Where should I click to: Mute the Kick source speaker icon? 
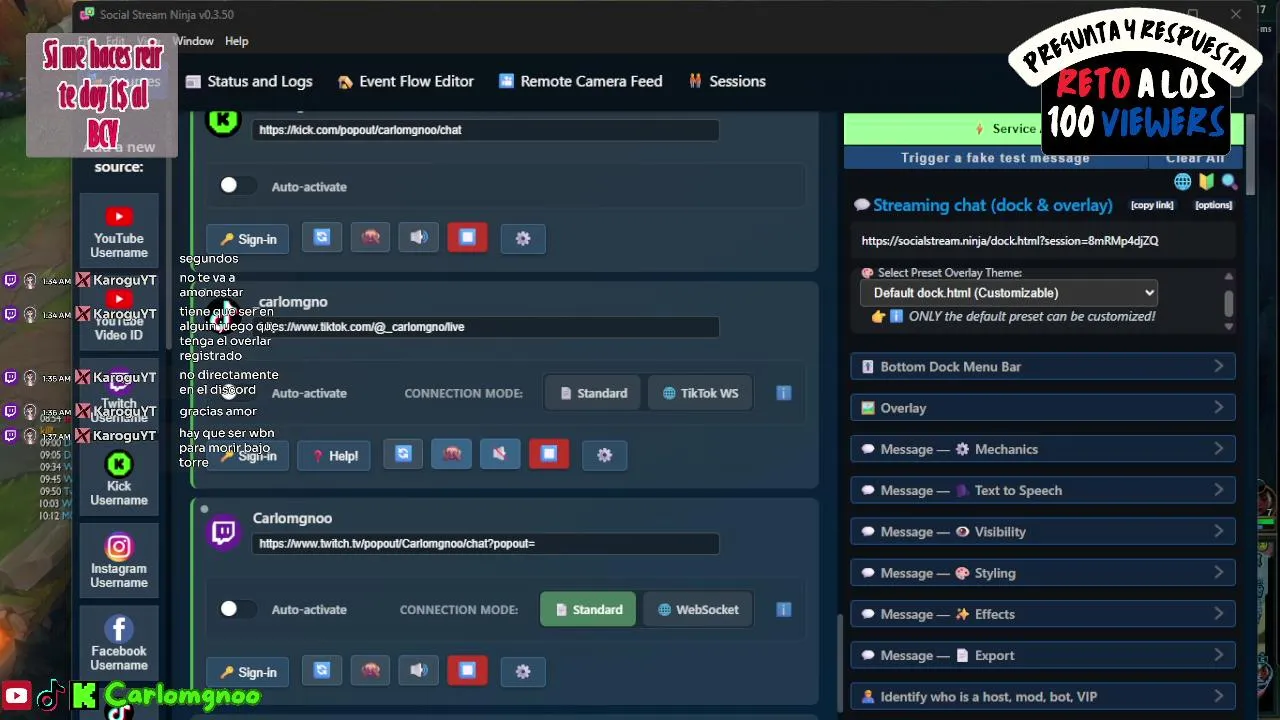click(419, 238)
